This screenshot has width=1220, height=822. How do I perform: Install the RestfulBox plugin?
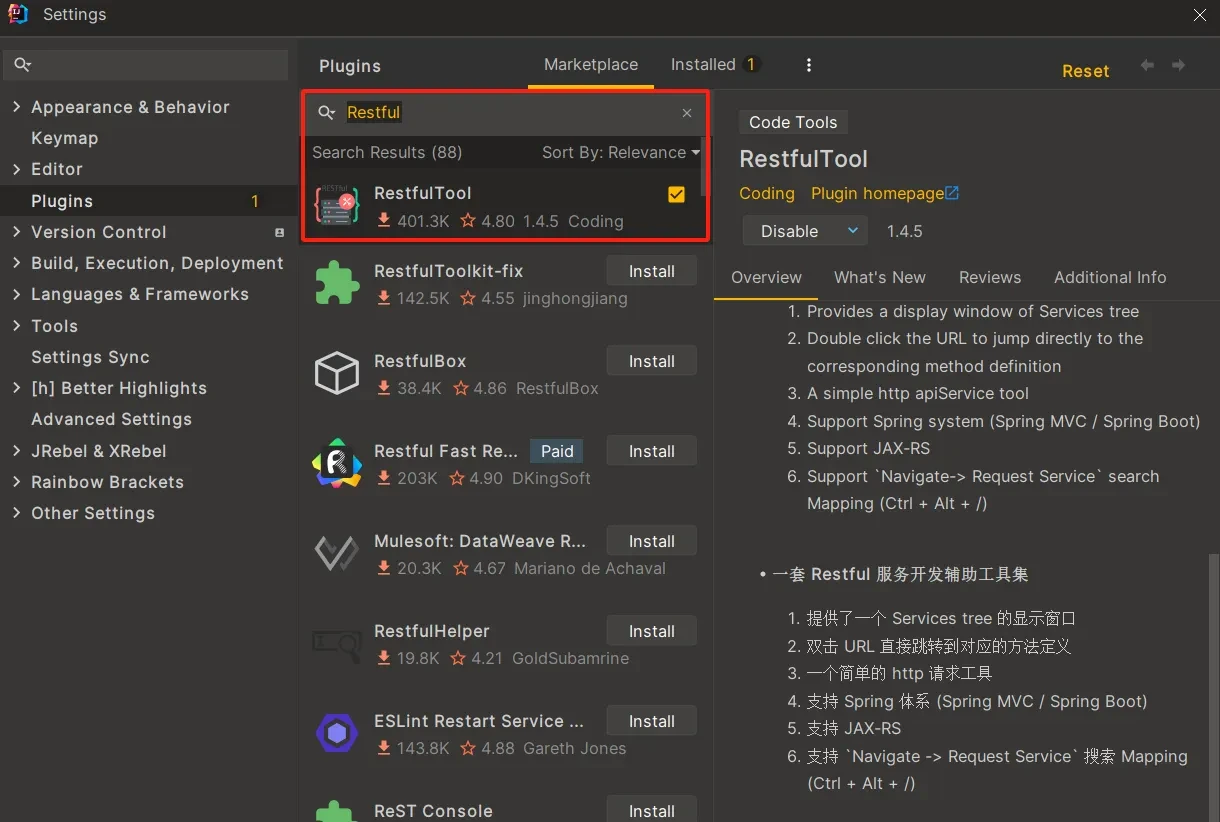(x=652, y=361)
